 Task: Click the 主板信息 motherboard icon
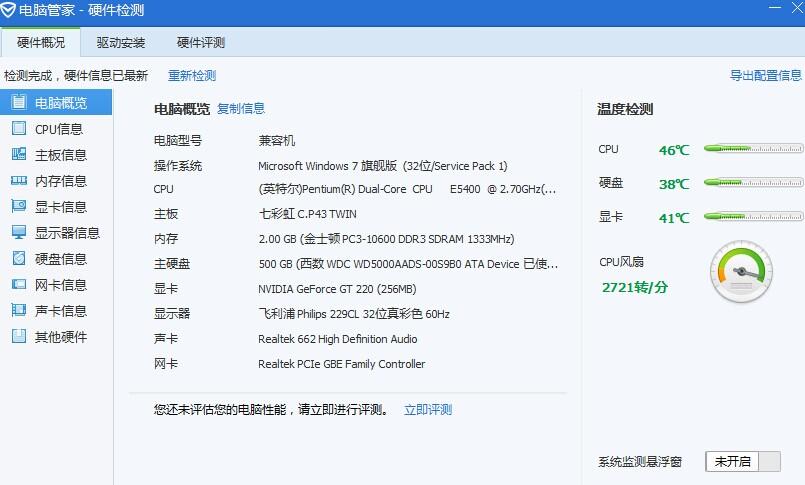18,154
